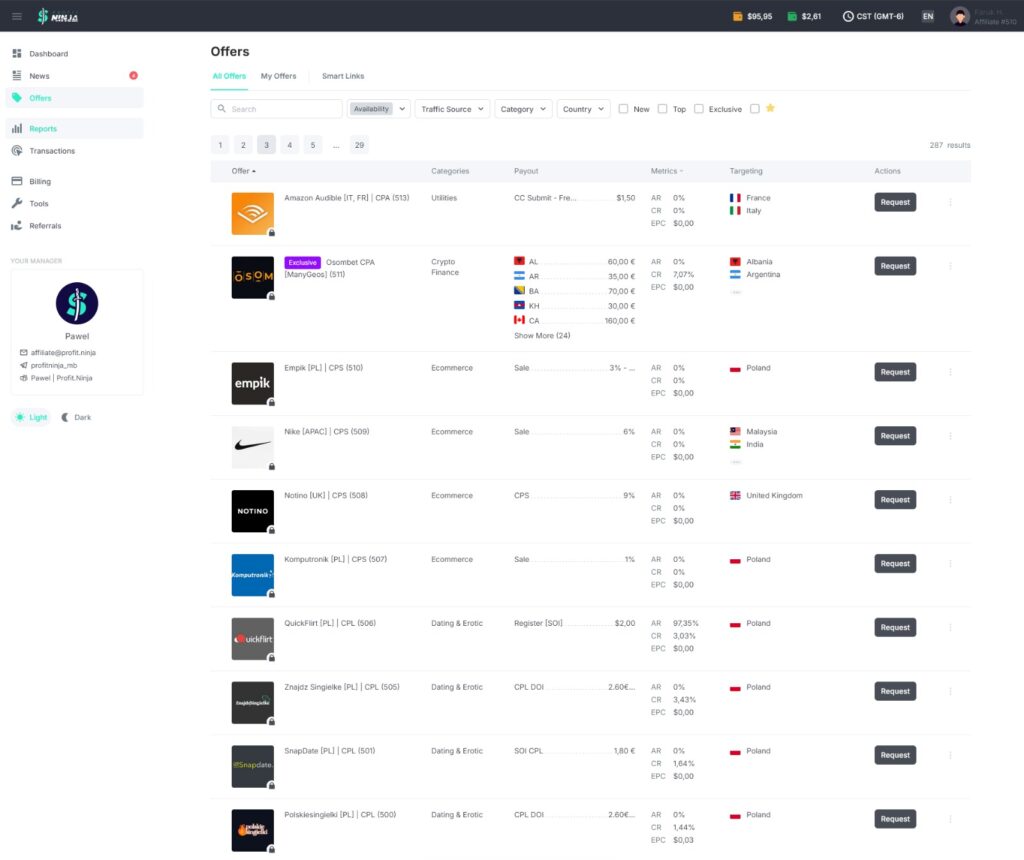Open the Category dropdown filter
The image size is (1024, 860).
[x=523, y=109]
